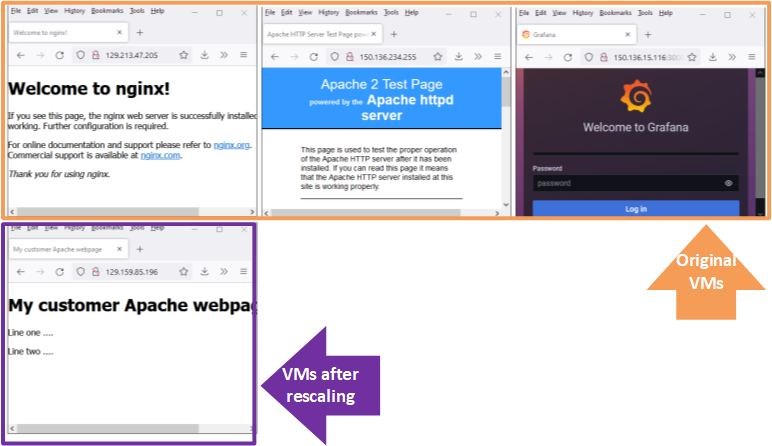Open the nginx.com link
Viewport: 772px width, 446px height.
pos(160,156)
